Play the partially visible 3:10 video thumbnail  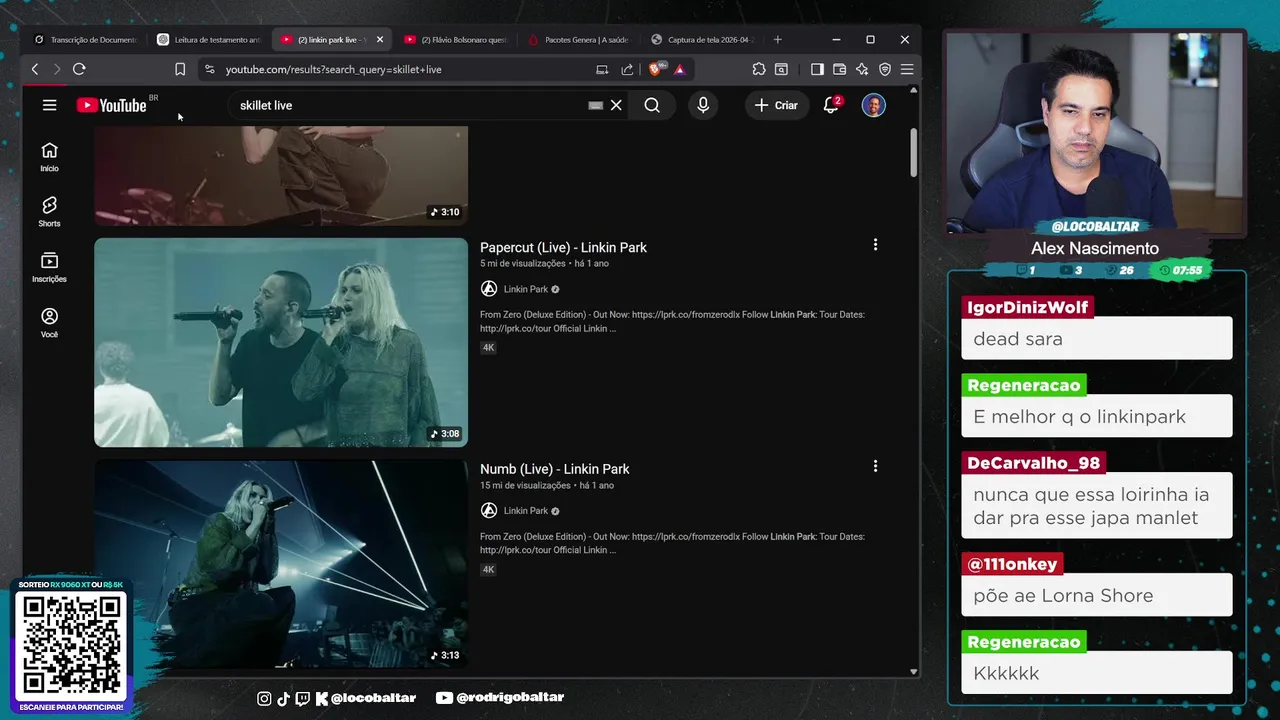click(x=281, y=175)
